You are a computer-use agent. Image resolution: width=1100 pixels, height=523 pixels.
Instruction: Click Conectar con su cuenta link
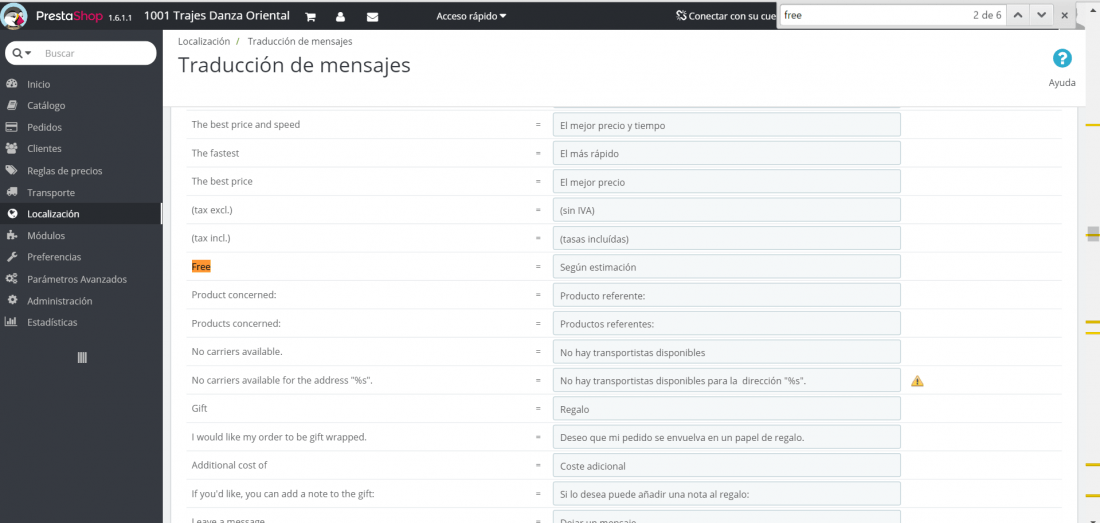[726, 15]
